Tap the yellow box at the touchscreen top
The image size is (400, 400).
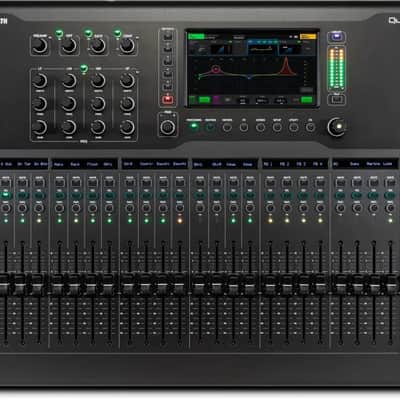[308, 37]
